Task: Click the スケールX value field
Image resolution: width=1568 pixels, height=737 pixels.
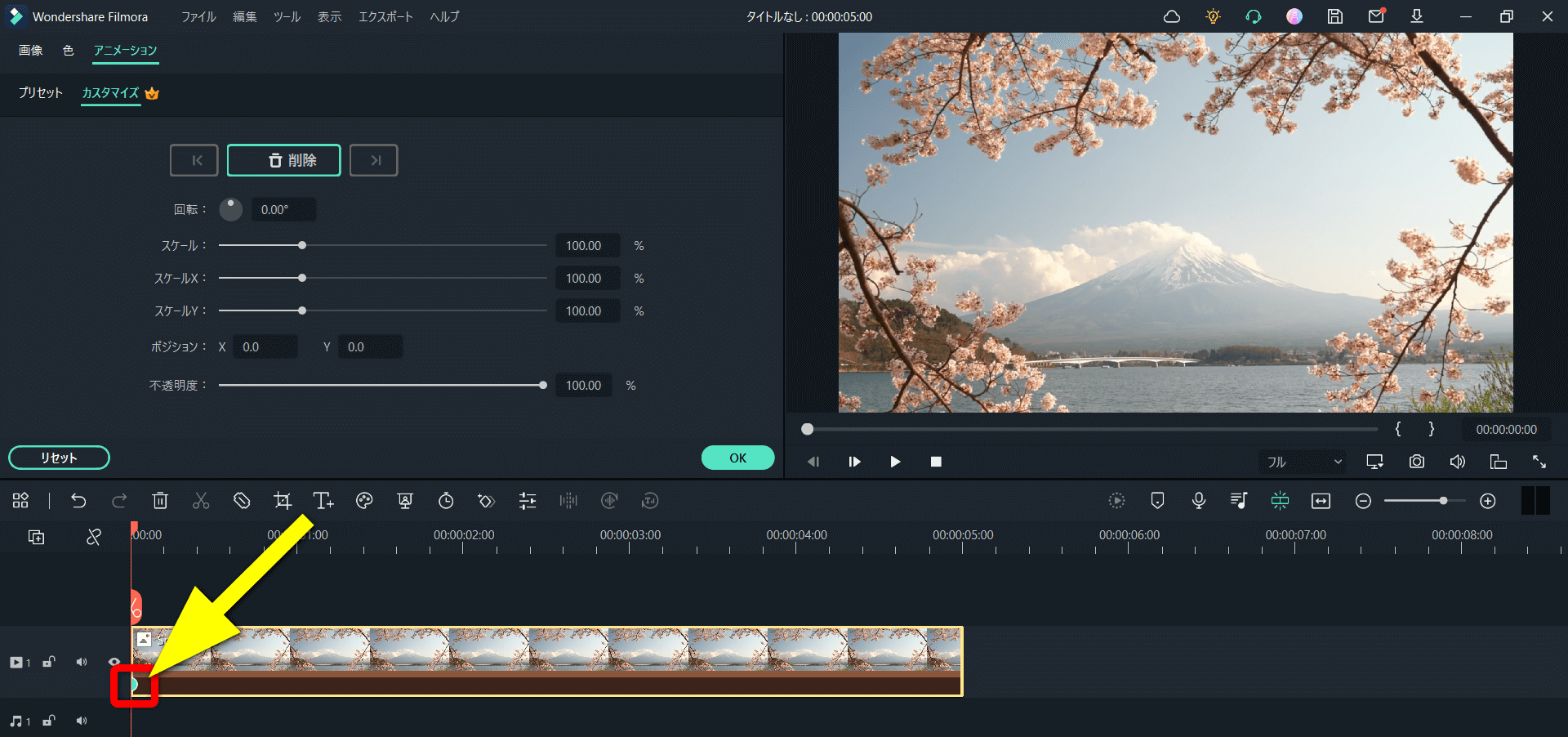Action: click(x=587, y=279)
